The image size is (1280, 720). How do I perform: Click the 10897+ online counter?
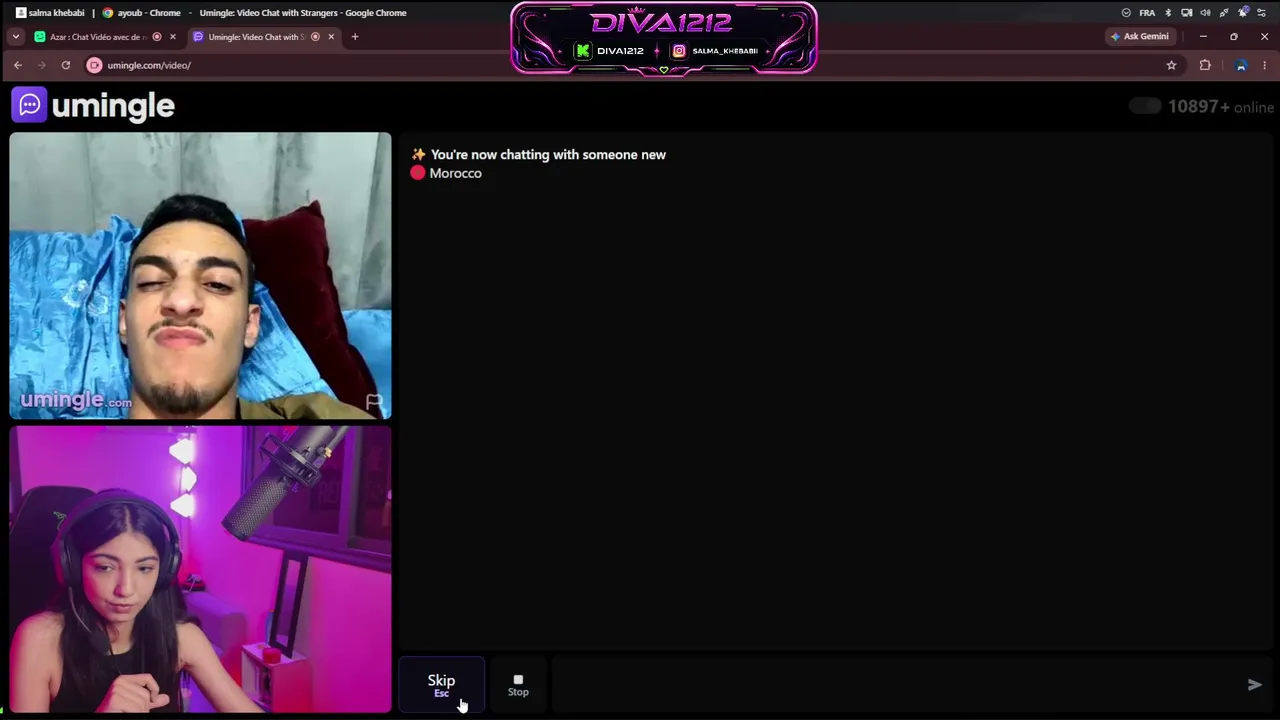pyautogui.click(x=1220, y=107)
